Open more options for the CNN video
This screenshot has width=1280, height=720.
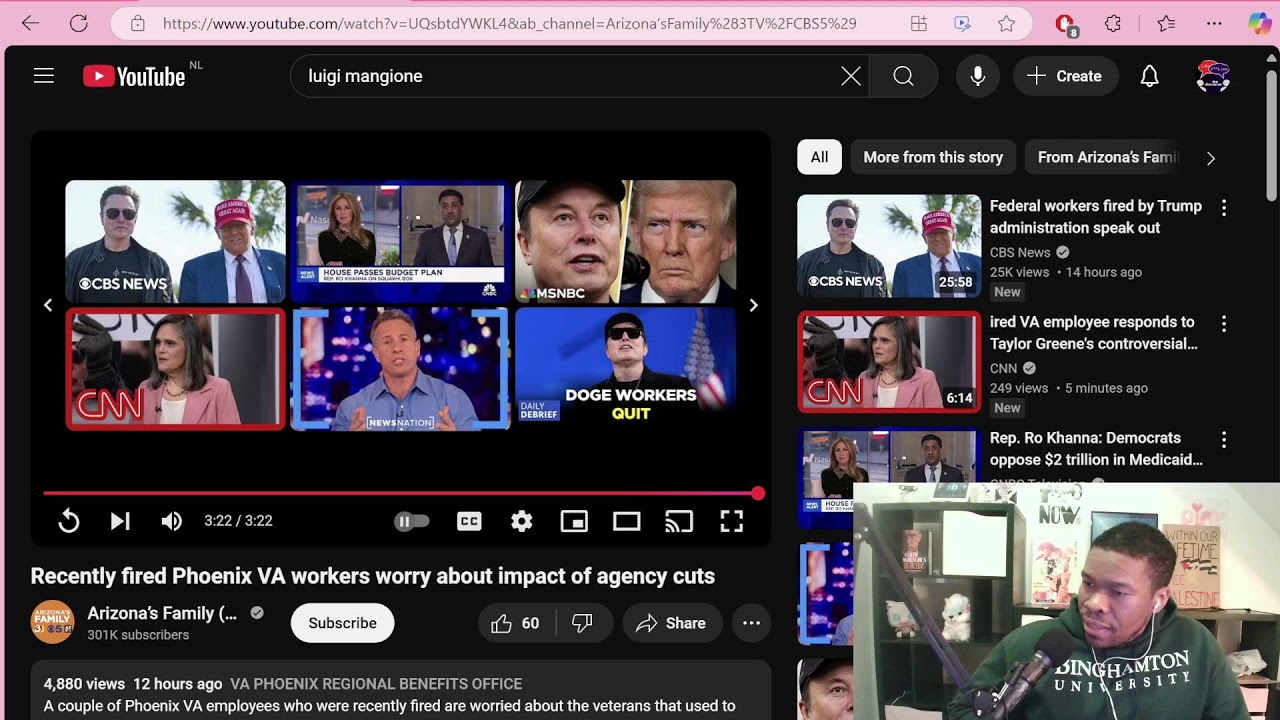click(x=1224, y=324)
